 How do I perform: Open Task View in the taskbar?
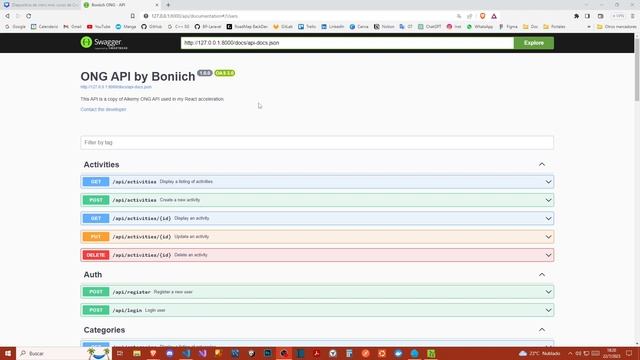(120, 353)
